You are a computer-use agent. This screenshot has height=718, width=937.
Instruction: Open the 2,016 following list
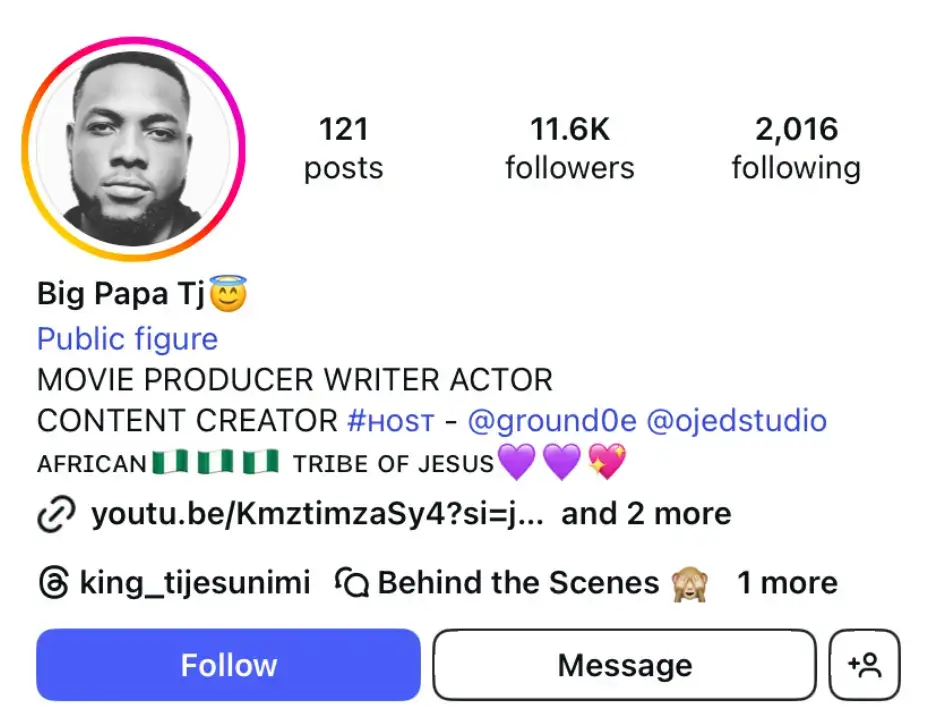point(795,148)
